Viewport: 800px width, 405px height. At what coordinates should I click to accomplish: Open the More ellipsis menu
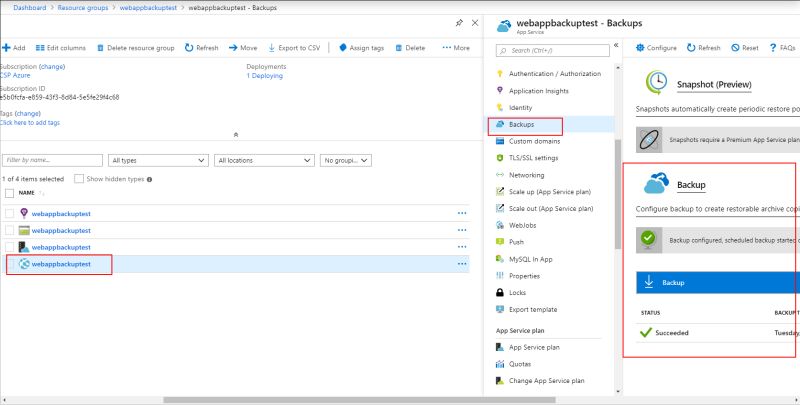[x=456, y=48]
